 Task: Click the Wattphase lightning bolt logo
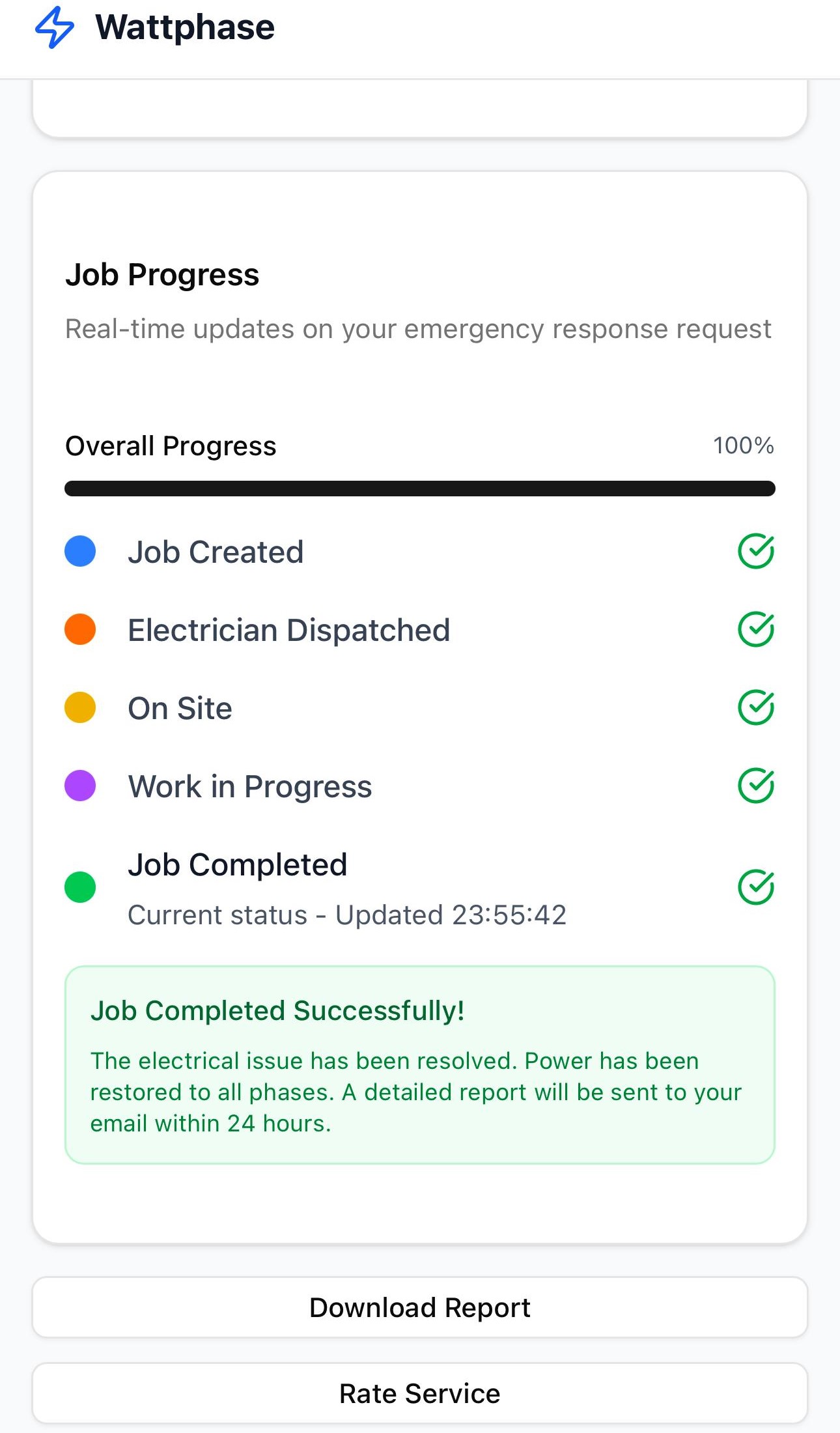[x=55, y=27]
